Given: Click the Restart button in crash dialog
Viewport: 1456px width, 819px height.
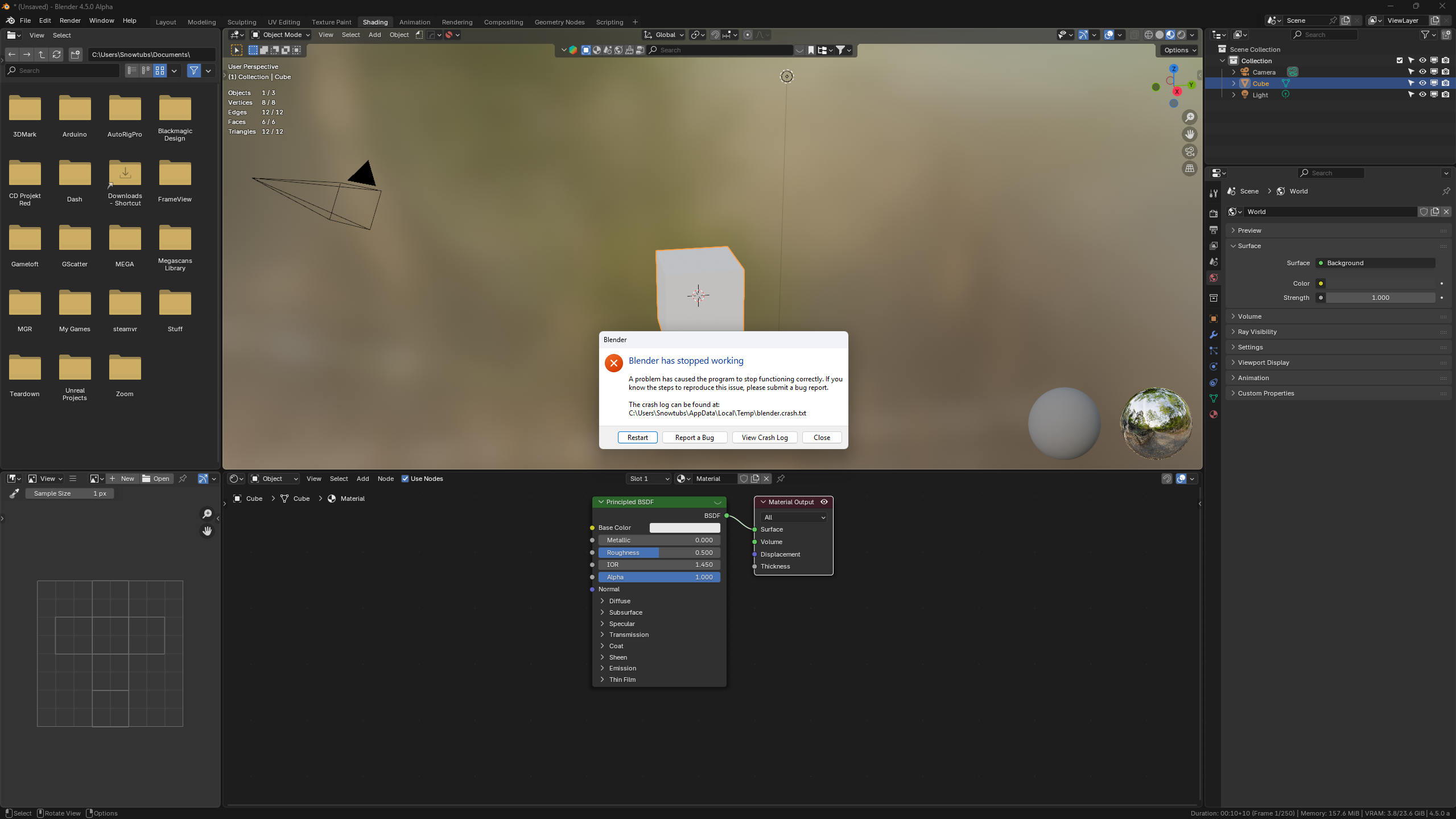Looking at the screenshot, I should pyautogui.click(x=637, y=437).
